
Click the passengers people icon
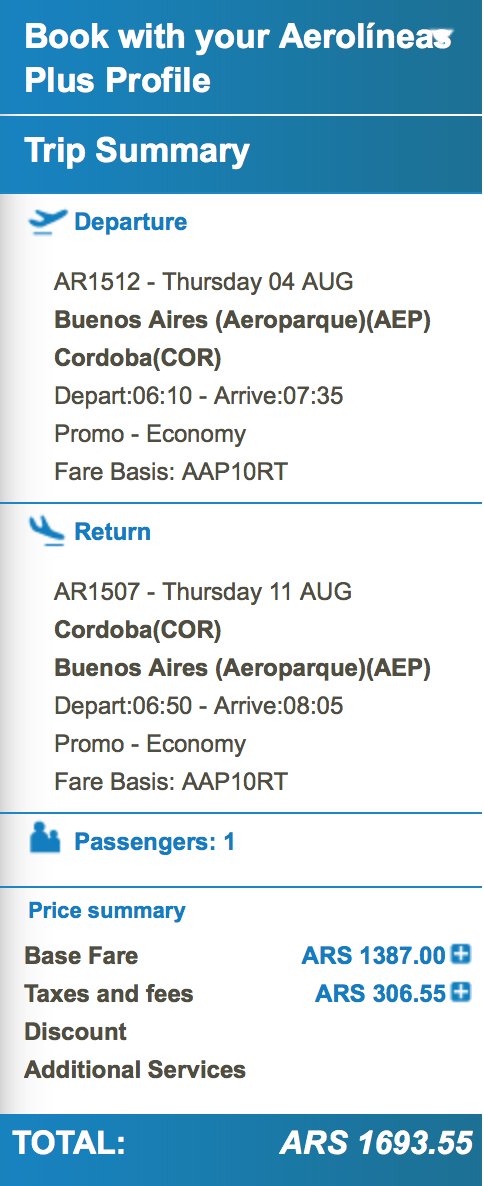pos(45,840)
